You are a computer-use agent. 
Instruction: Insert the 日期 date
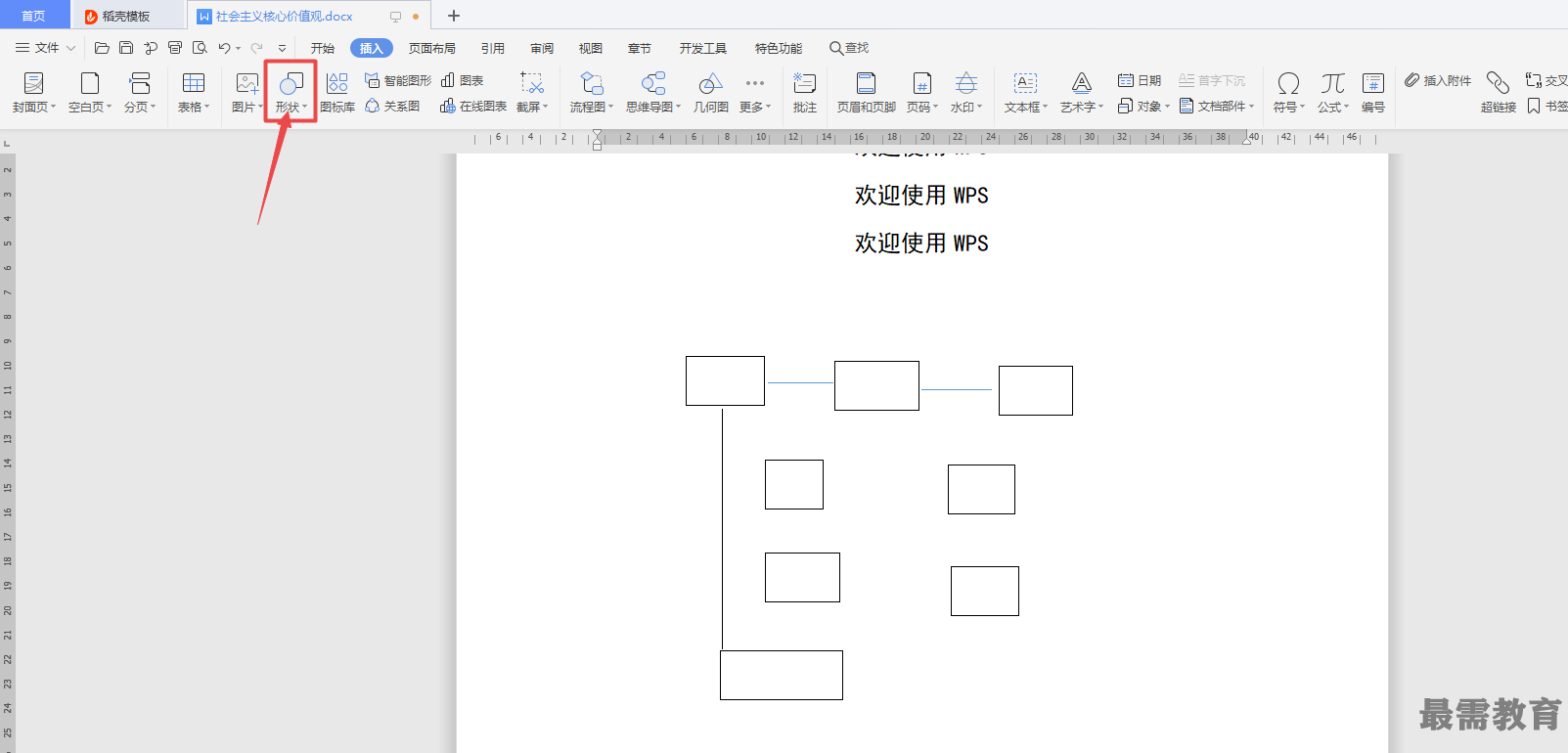1140,80
